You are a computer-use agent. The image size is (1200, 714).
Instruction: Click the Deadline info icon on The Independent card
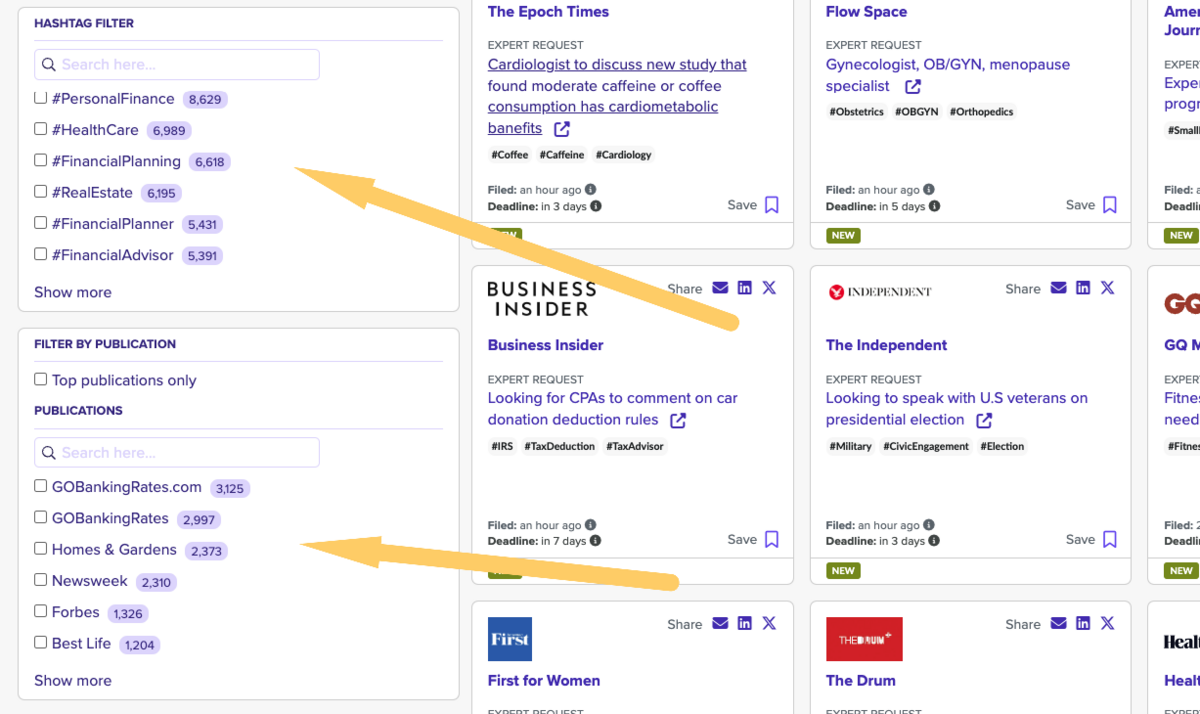(x=934, y=541)
